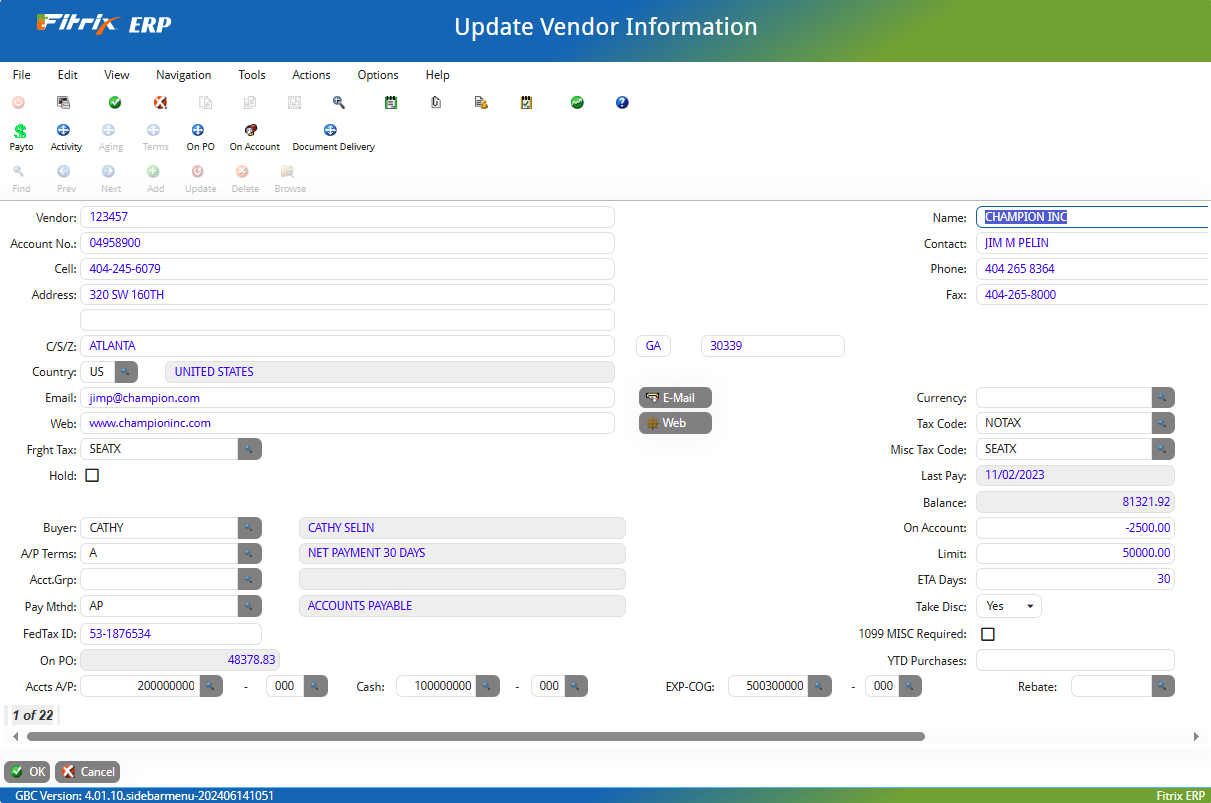Click the Add record toolbar icon
The image size is (1211, 803).
(155, 179)
